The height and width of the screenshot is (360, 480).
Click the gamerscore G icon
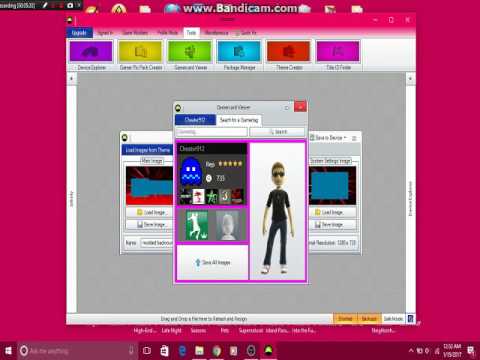pos(209,178)
